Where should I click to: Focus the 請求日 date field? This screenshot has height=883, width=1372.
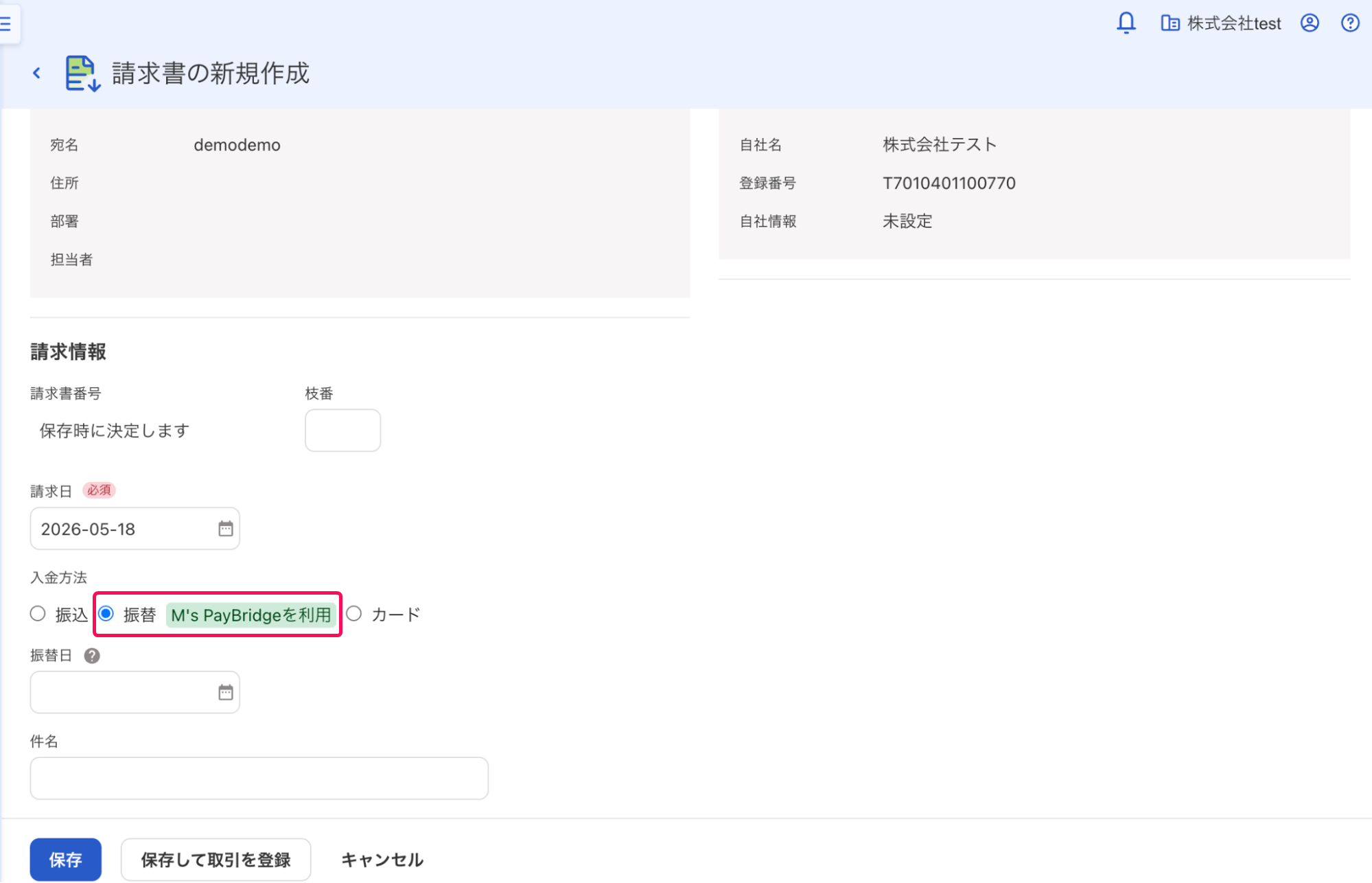tap(135, 529)
